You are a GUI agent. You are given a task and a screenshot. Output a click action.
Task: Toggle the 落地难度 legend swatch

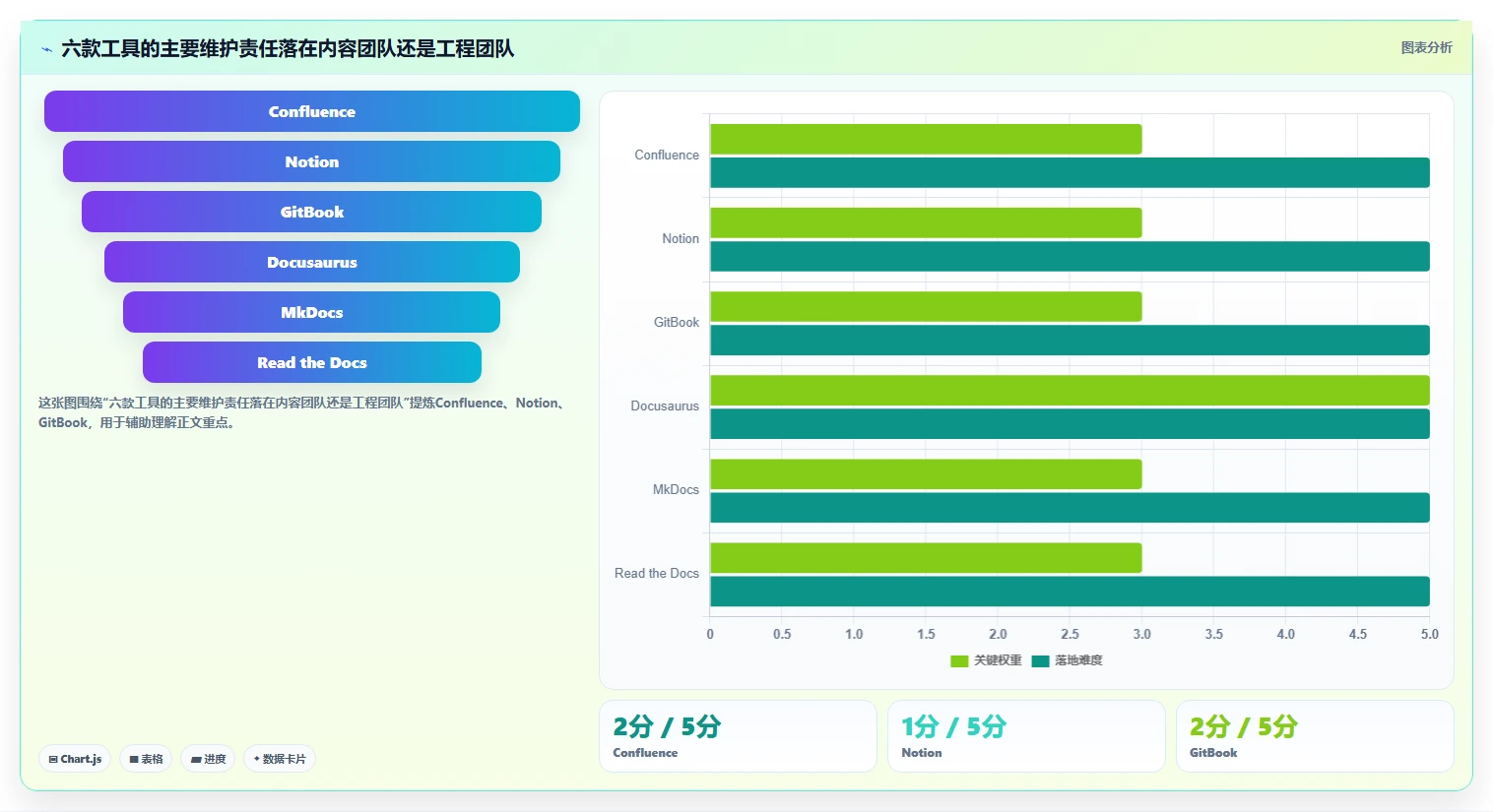pyautogui.click(x=1040, y=660)
